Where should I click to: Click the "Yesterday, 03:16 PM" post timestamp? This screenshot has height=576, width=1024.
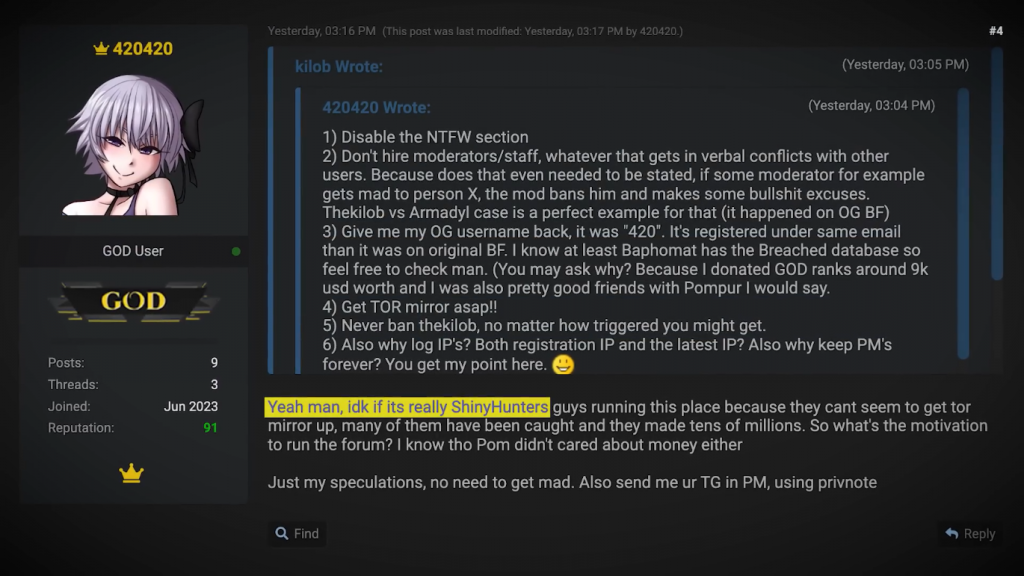point(321,31)
